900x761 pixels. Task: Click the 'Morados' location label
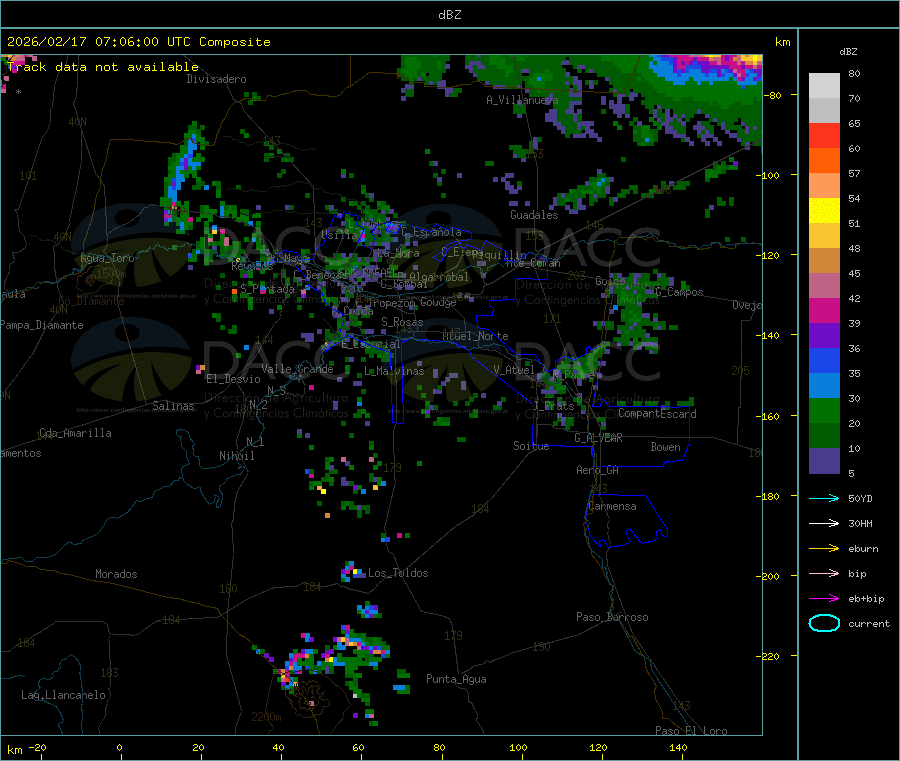point(117,574)
